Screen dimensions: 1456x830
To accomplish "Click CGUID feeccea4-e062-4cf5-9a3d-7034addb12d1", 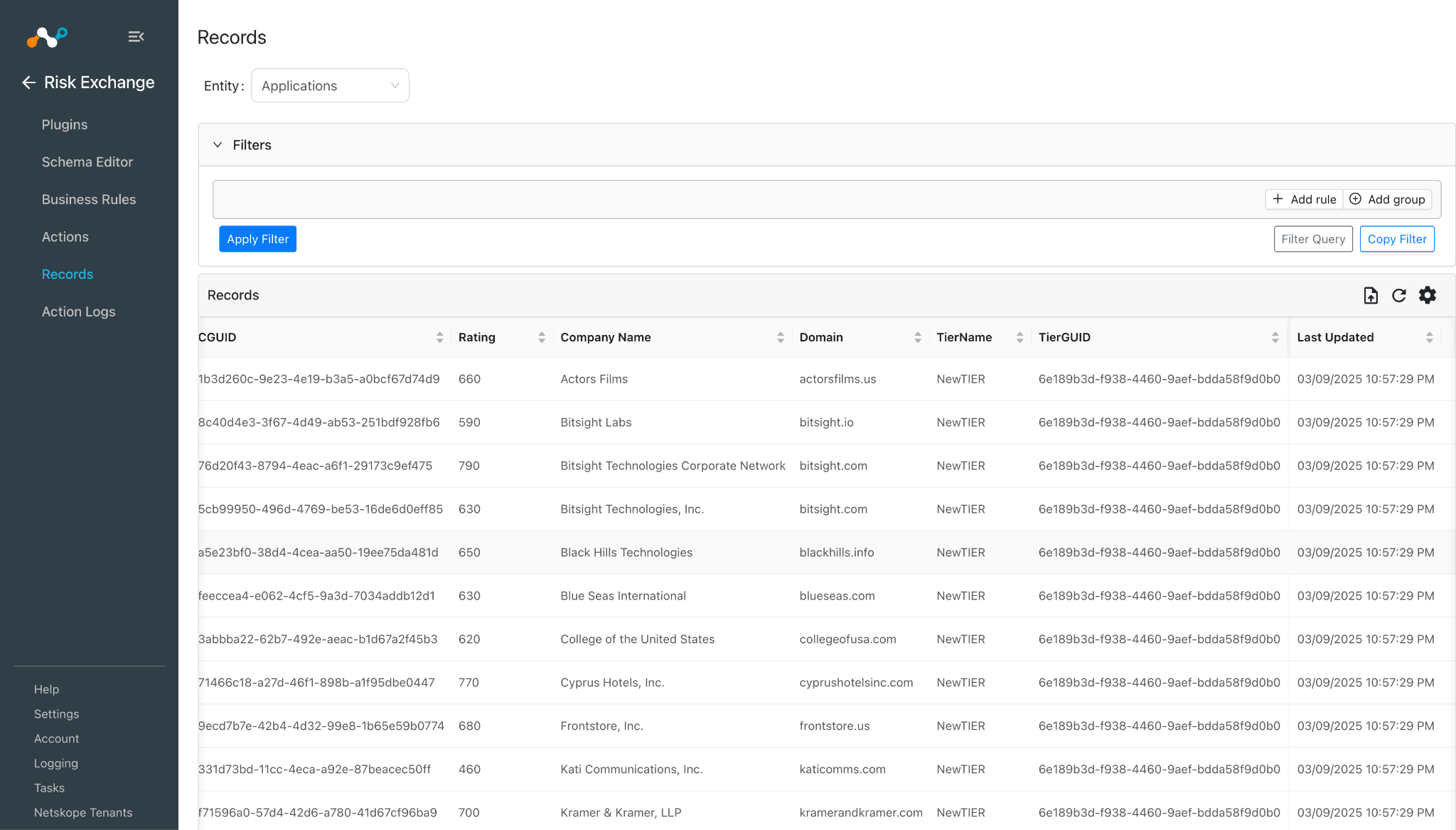I will (x=316, y=596).
